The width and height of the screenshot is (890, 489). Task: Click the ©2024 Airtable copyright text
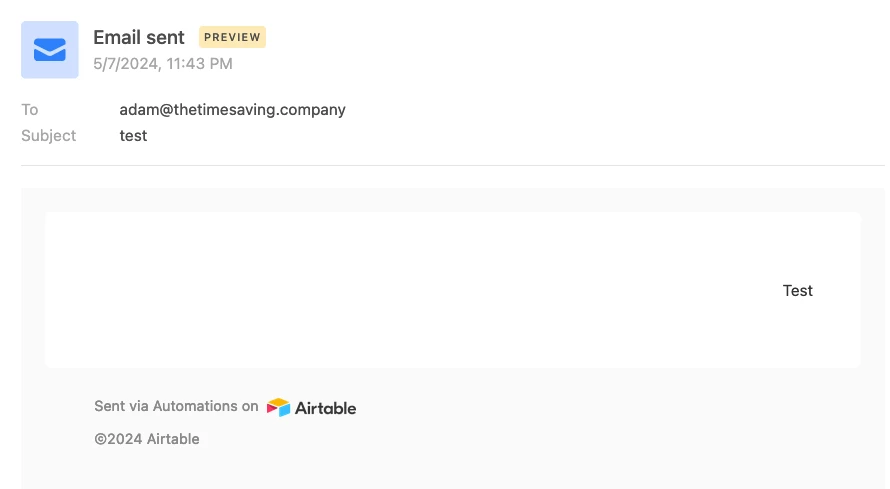(147, 439)
